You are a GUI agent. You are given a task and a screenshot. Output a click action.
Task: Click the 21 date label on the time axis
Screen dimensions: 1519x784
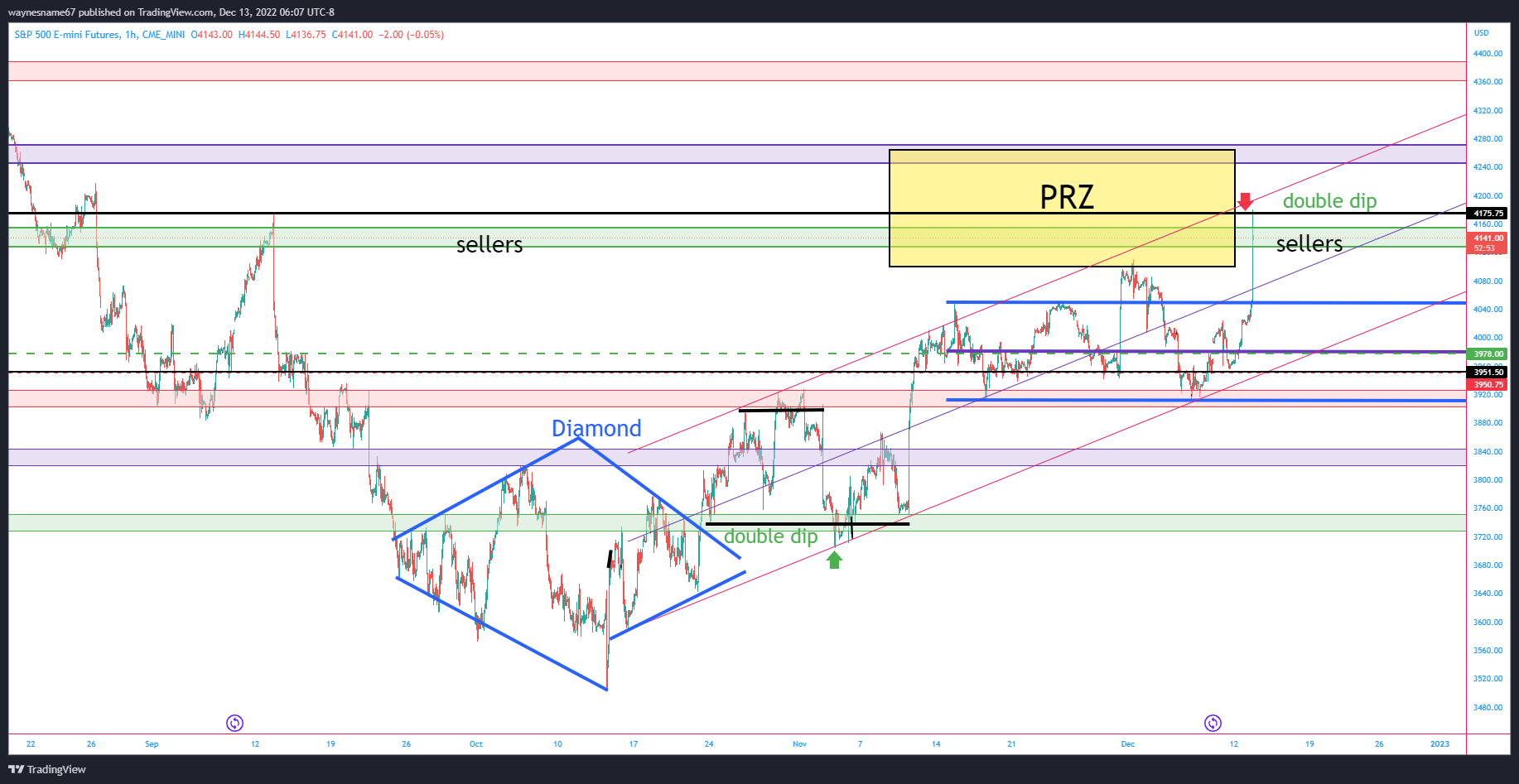click(1011, 744)
